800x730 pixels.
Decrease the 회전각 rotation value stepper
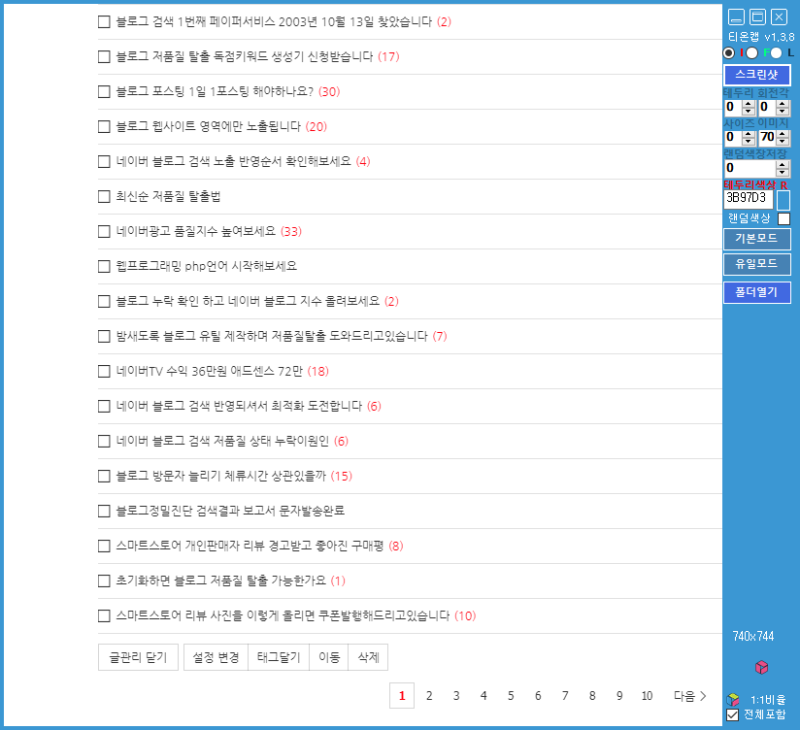pos(782,111)
